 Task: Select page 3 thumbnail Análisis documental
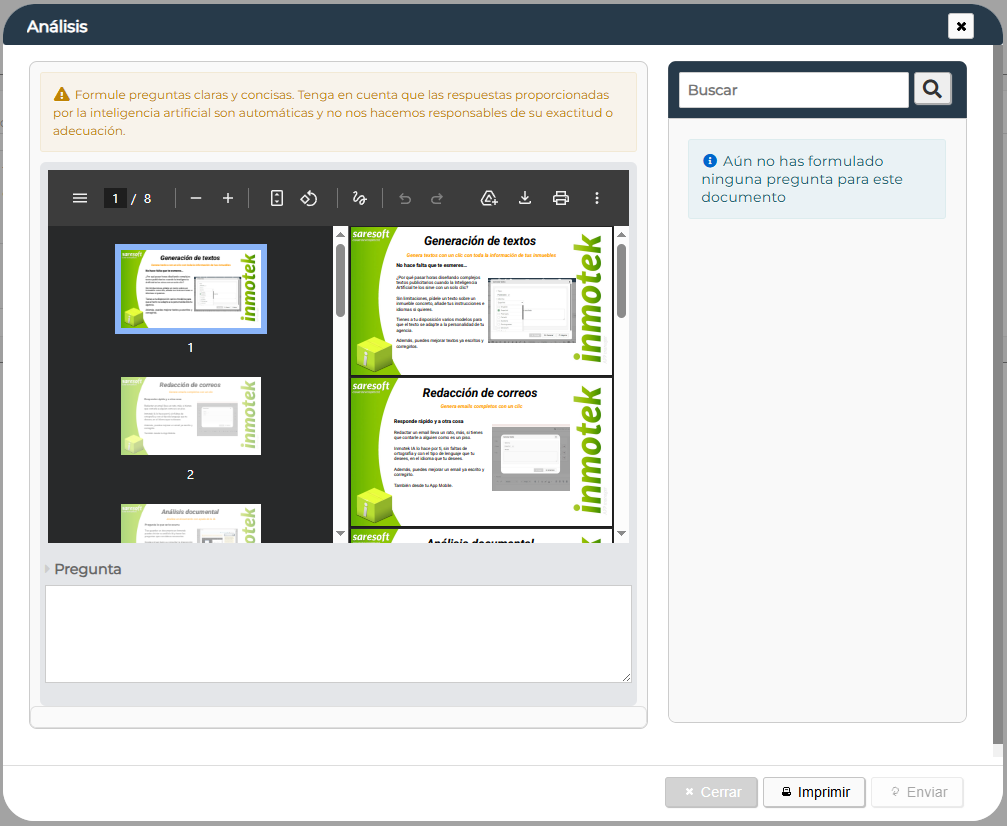191,523
